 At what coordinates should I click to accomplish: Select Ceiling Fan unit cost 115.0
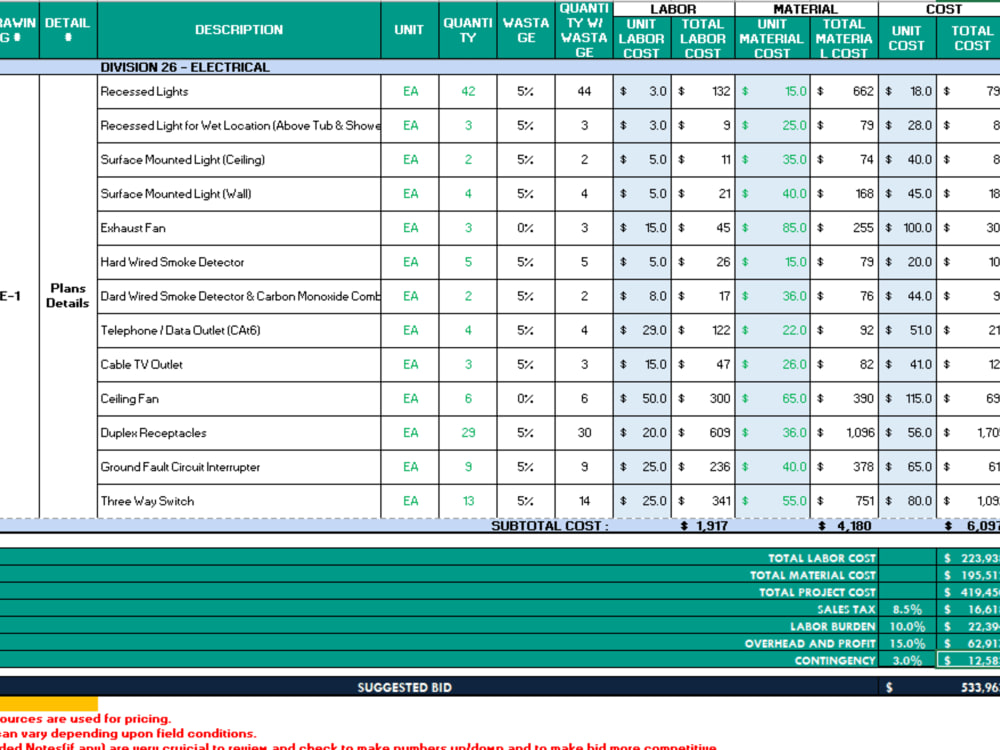point(908,399)
